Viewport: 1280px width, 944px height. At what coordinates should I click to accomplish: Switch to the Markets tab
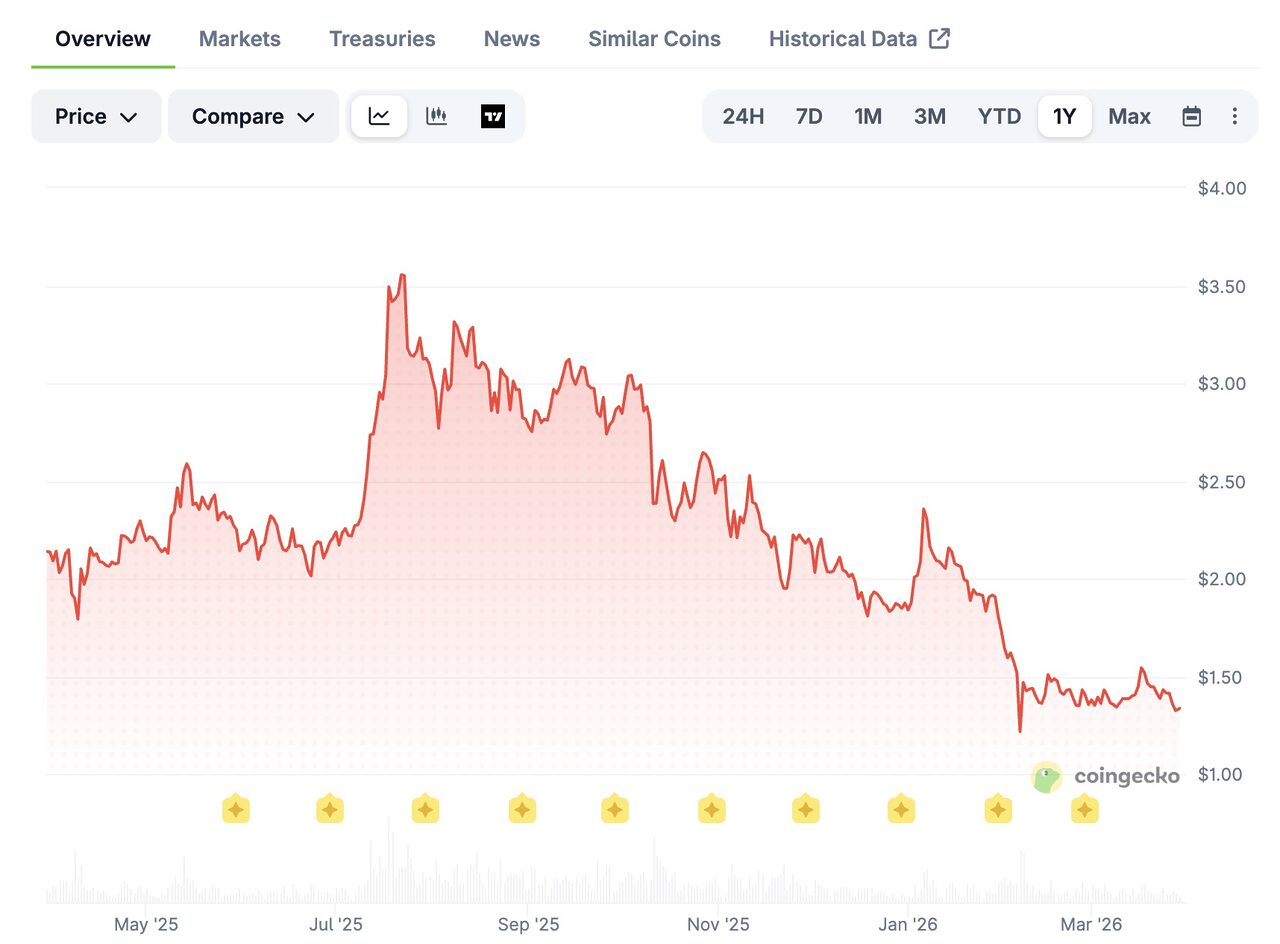[240, 39]
